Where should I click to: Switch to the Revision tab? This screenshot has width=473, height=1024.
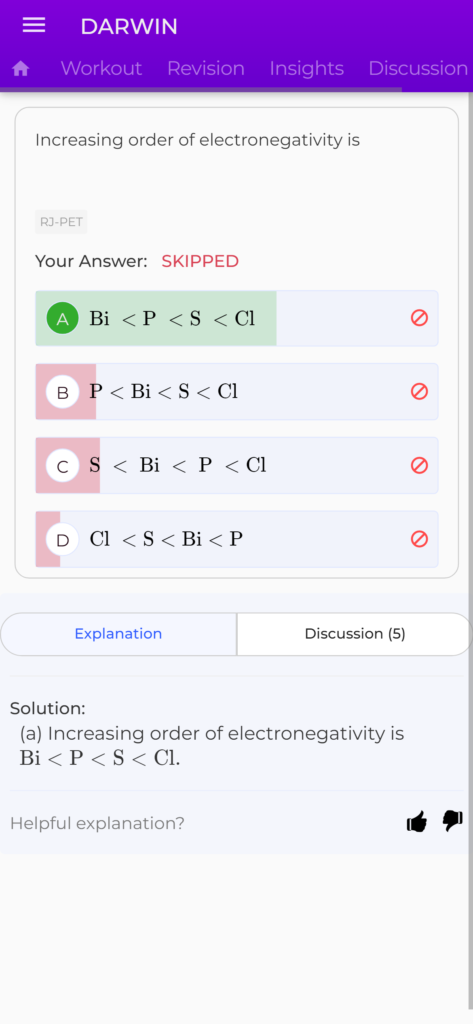coord(206,69)
